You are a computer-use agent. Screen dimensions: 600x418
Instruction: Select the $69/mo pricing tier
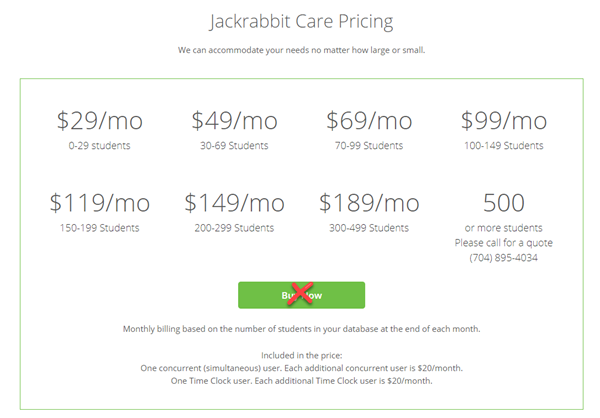(x=369, y=121)
